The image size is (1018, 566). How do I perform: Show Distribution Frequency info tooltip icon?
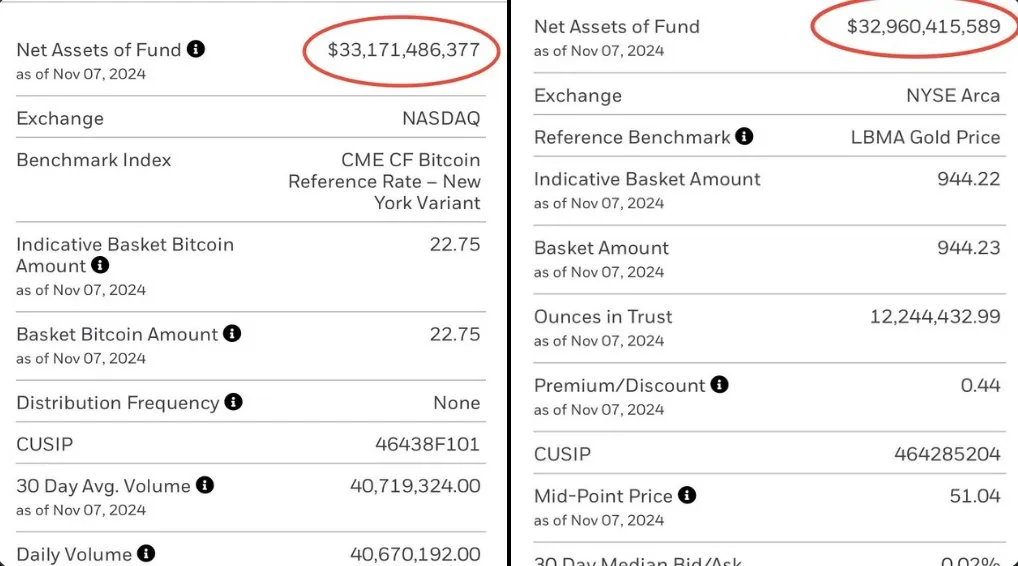pyautogui.click(x=233, y=402)
